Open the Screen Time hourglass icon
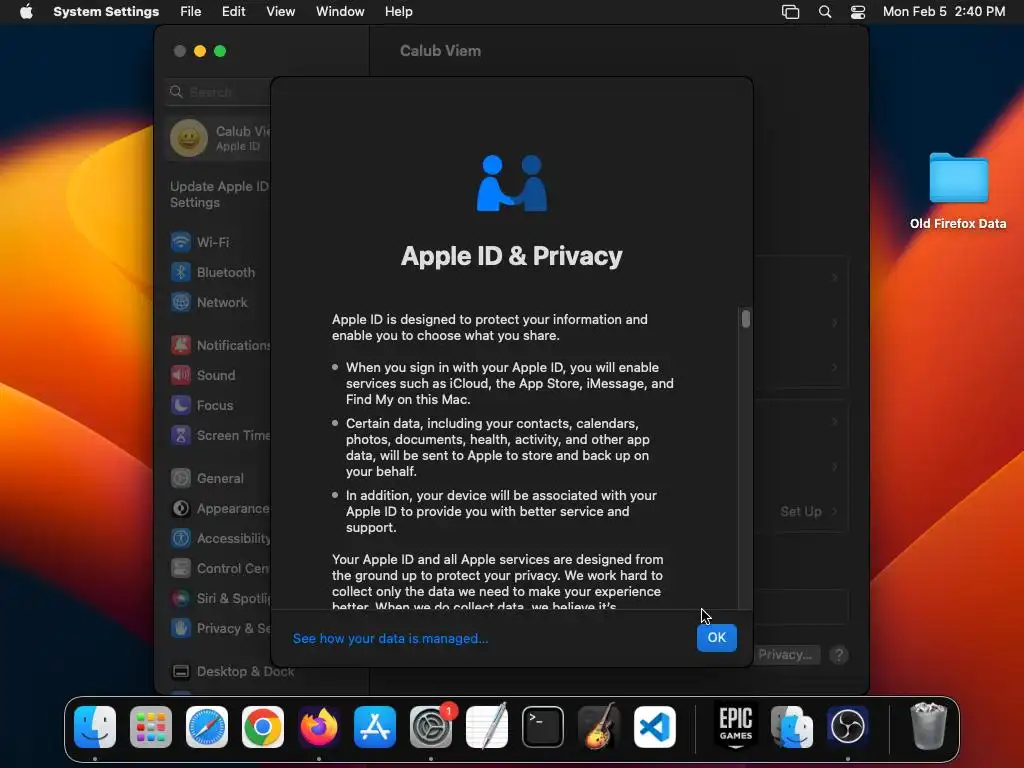Viewport: 1024px width, 768px height. tap(181, 436)
